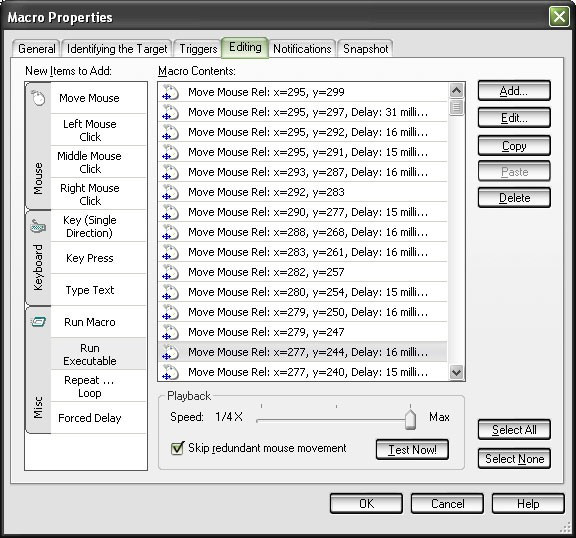Select Move Mouse in New Items list
This screenshot has height=538, width=576.
click(x=98, y=98)
